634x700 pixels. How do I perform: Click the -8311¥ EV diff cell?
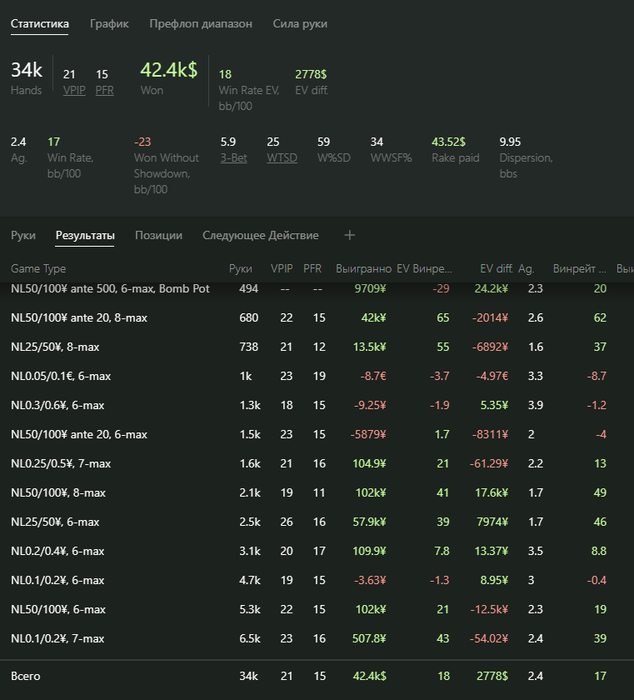click(490, 434)
